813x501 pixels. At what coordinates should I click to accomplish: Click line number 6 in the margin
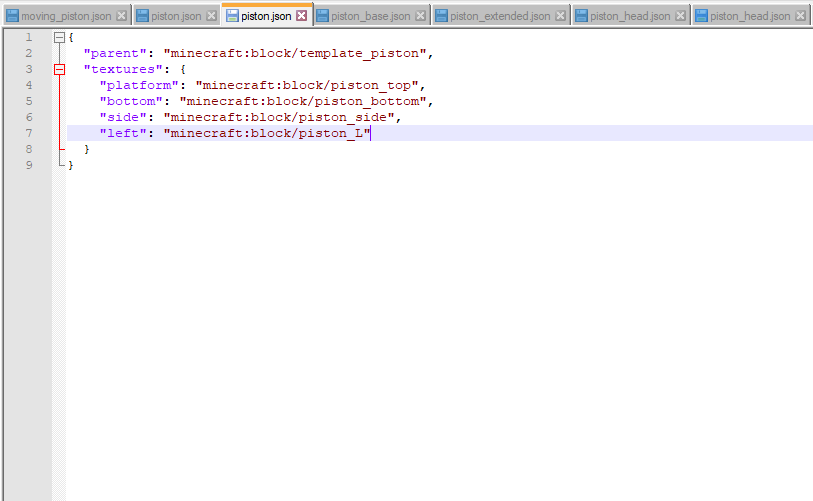[29, 117]
